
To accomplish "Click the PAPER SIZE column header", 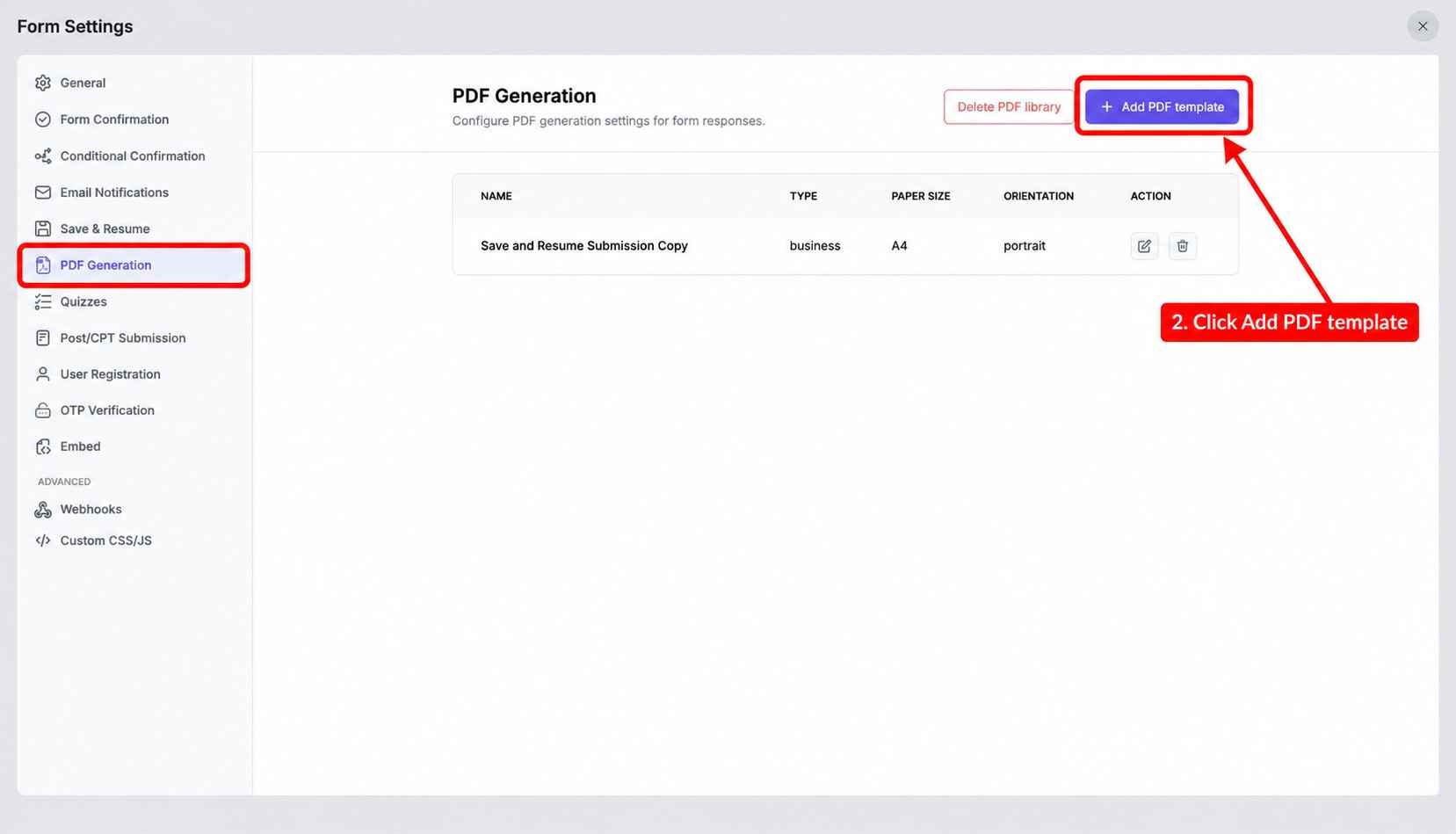I will pyautogui.click(x=921, y=196).
